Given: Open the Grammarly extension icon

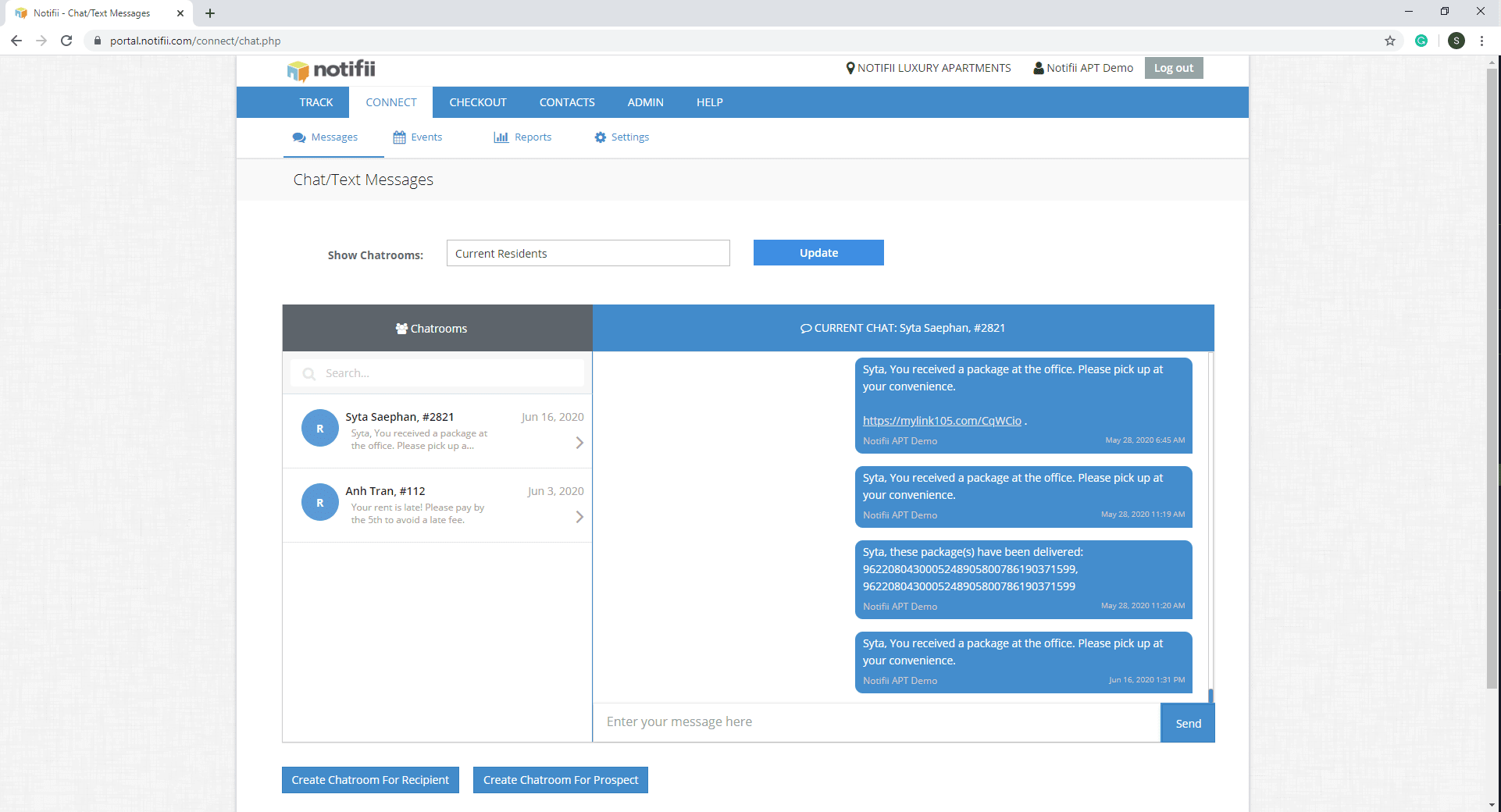Looking at the screenshot, I should coord(1421,41).
